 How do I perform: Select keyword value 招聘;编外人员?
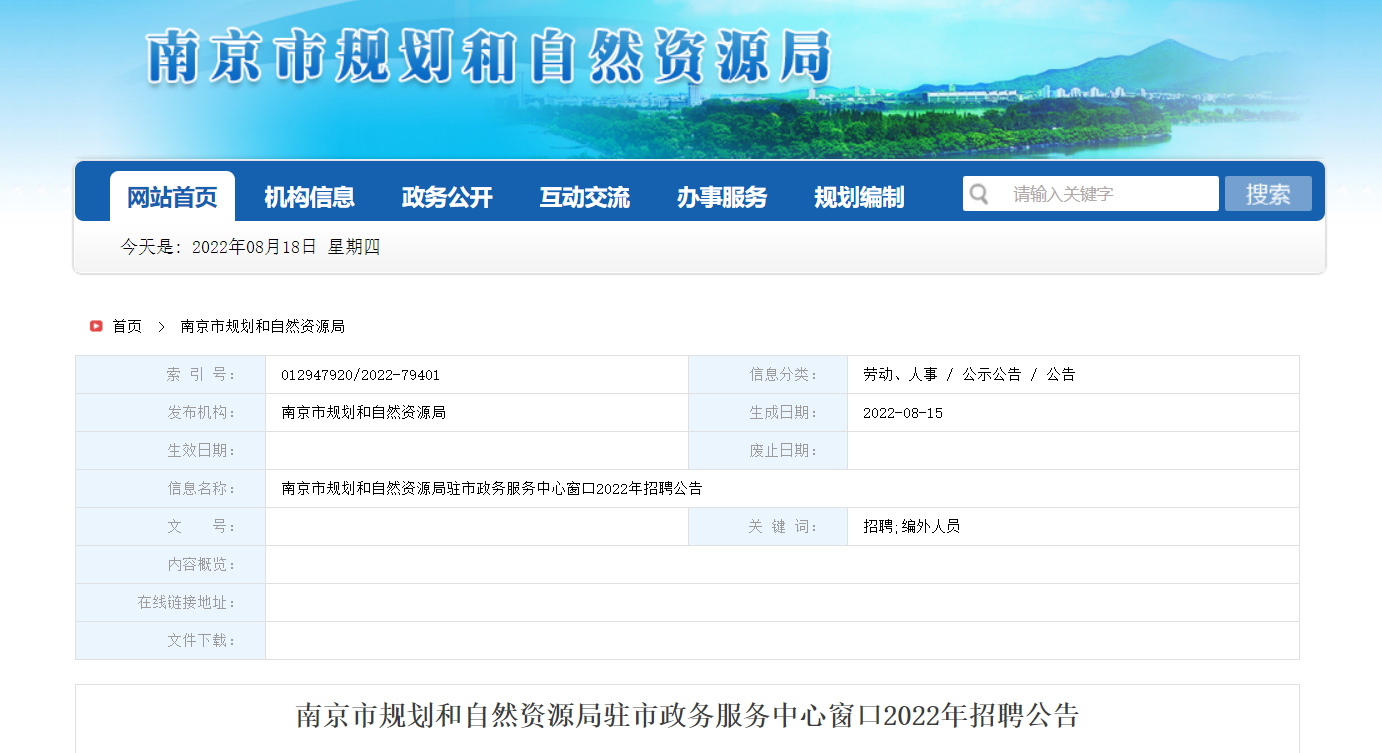(x=911, y=526)
